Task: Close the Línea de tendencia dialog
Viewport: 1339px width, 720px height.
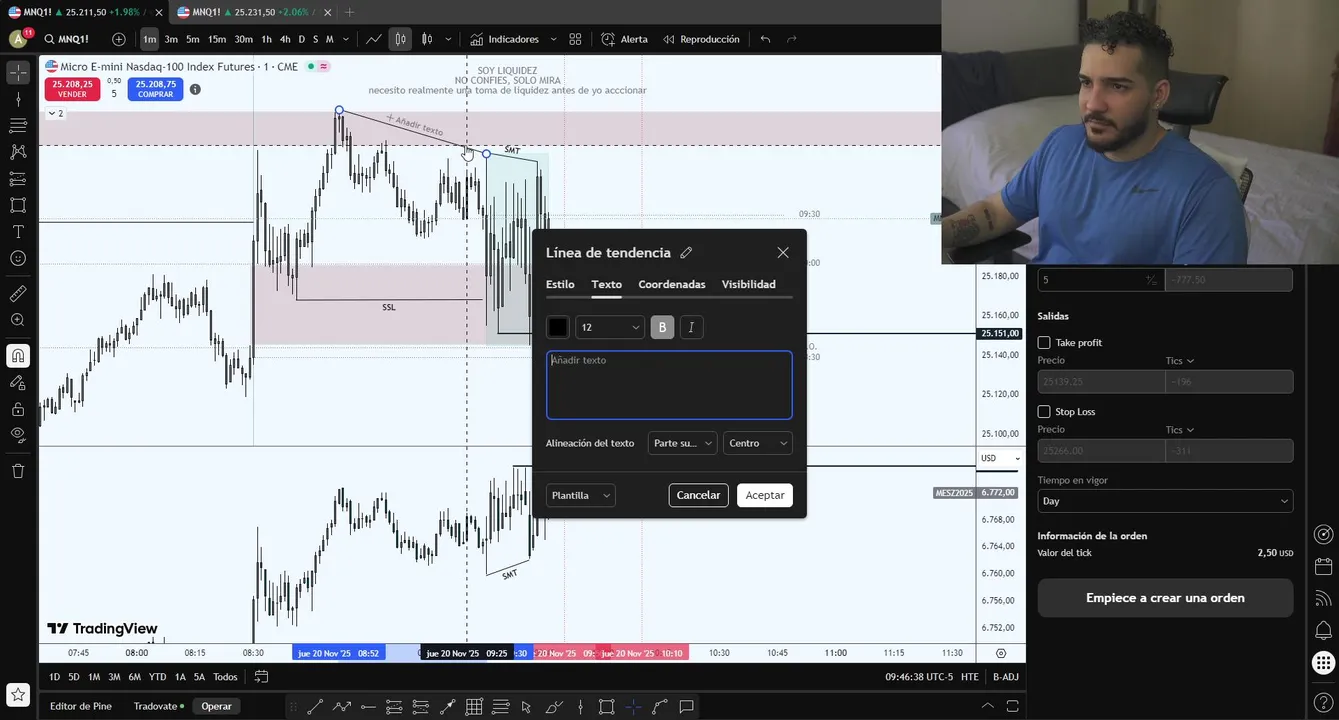Action: 783,253
